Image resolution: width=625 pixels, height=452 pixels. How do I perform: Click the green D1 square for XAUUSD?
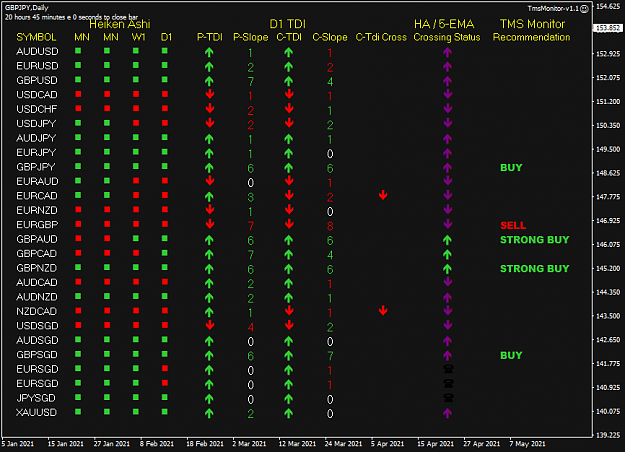[x=165, y=412]
